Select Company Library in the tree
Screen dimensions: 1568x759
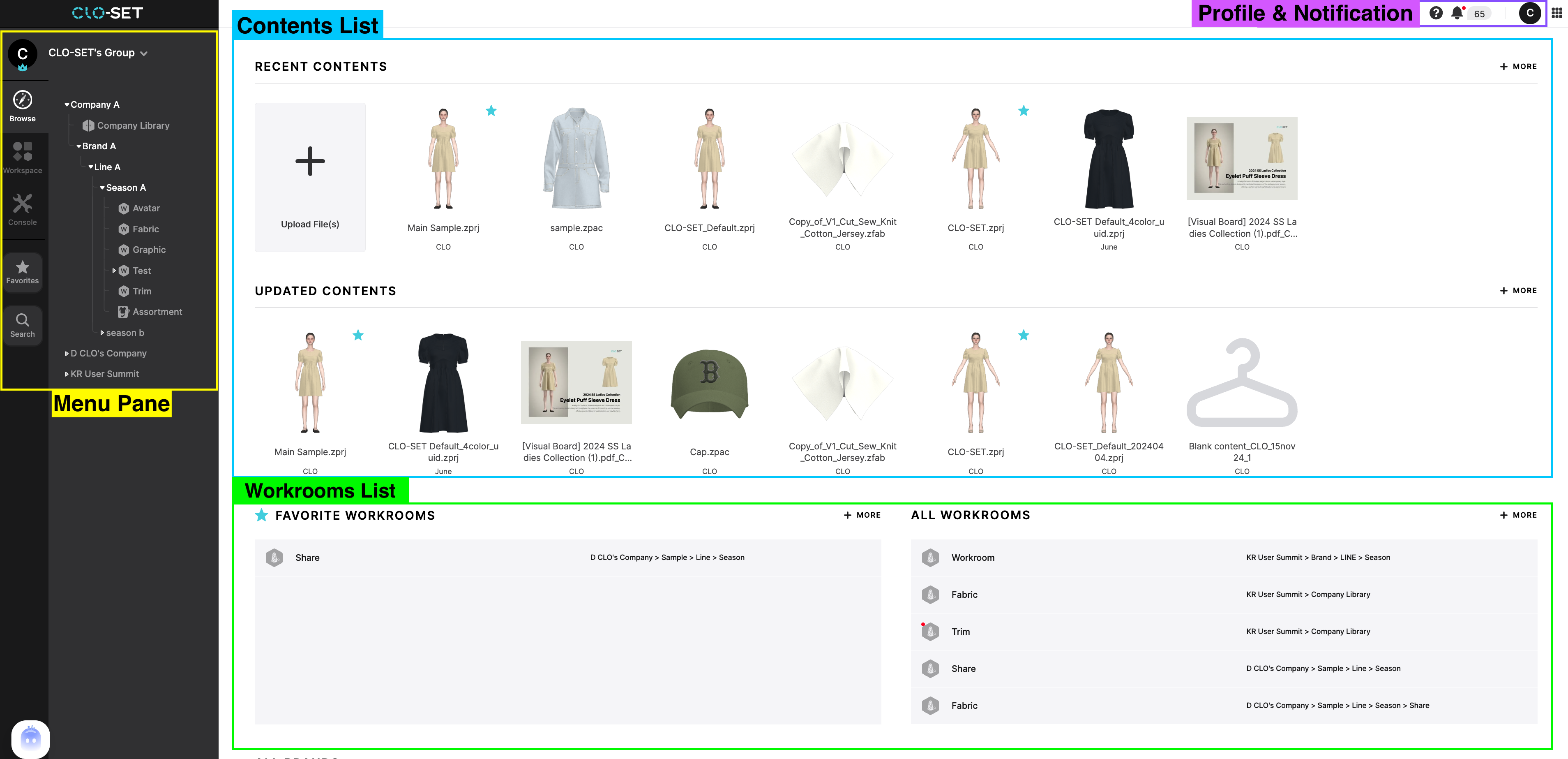click(x=133, y=125)
